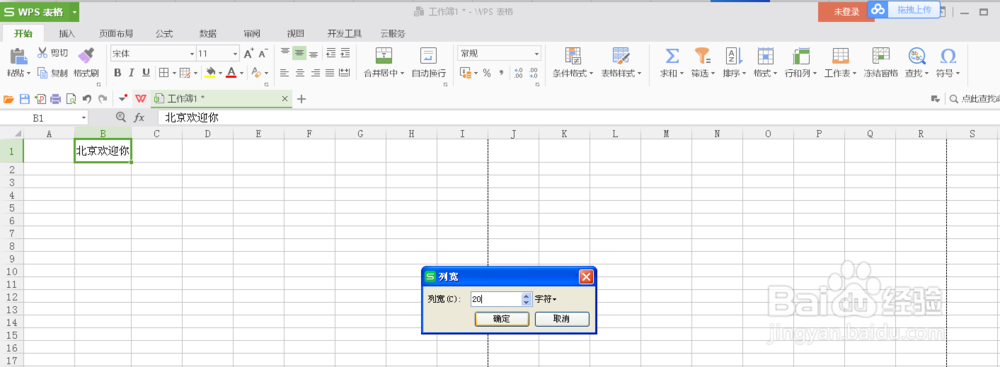The height and width of the screenshot is (367, 1000).
Task: Click the Table Style (表格样式) icon
Action: (x=621, y=56)
